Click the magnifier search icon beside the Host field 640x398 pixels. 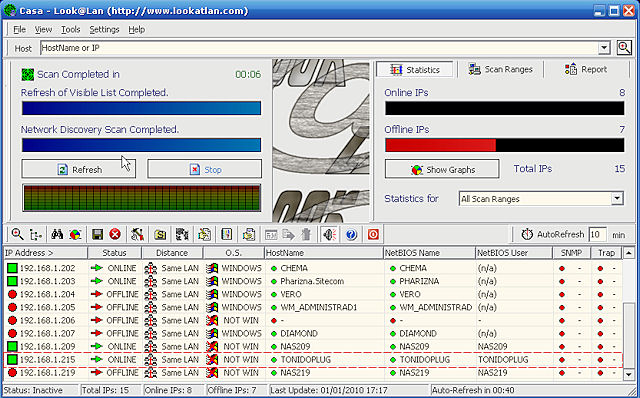pyautogui.click(x=624, y=48)
